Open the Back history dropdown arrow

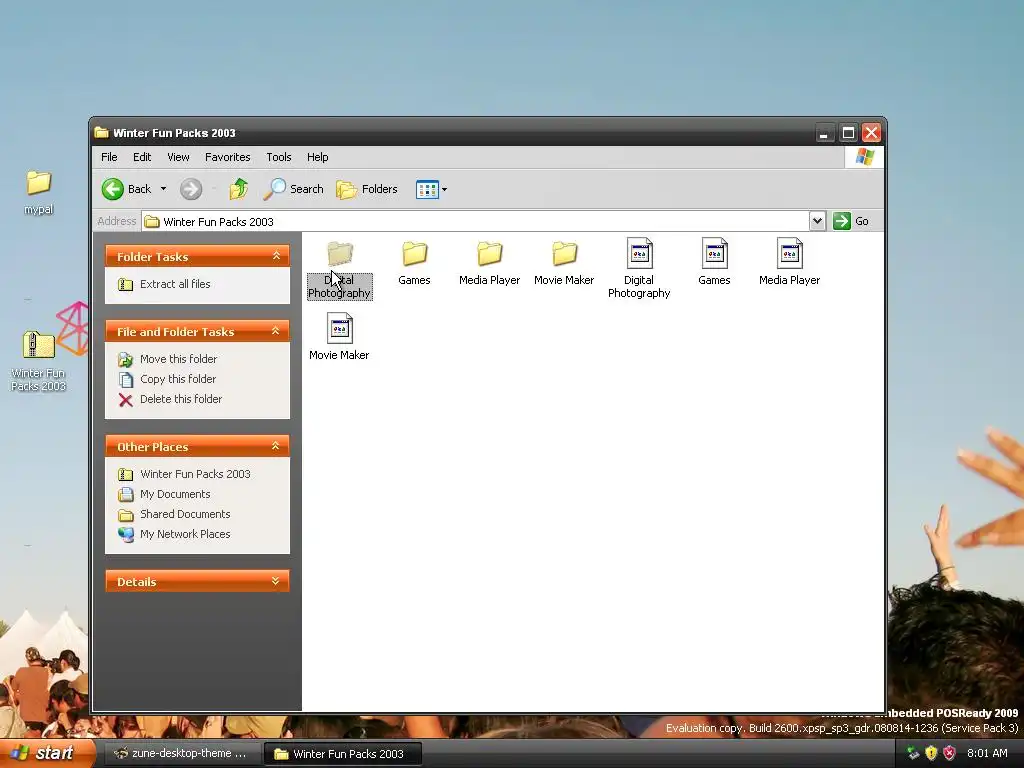point(163,189)
